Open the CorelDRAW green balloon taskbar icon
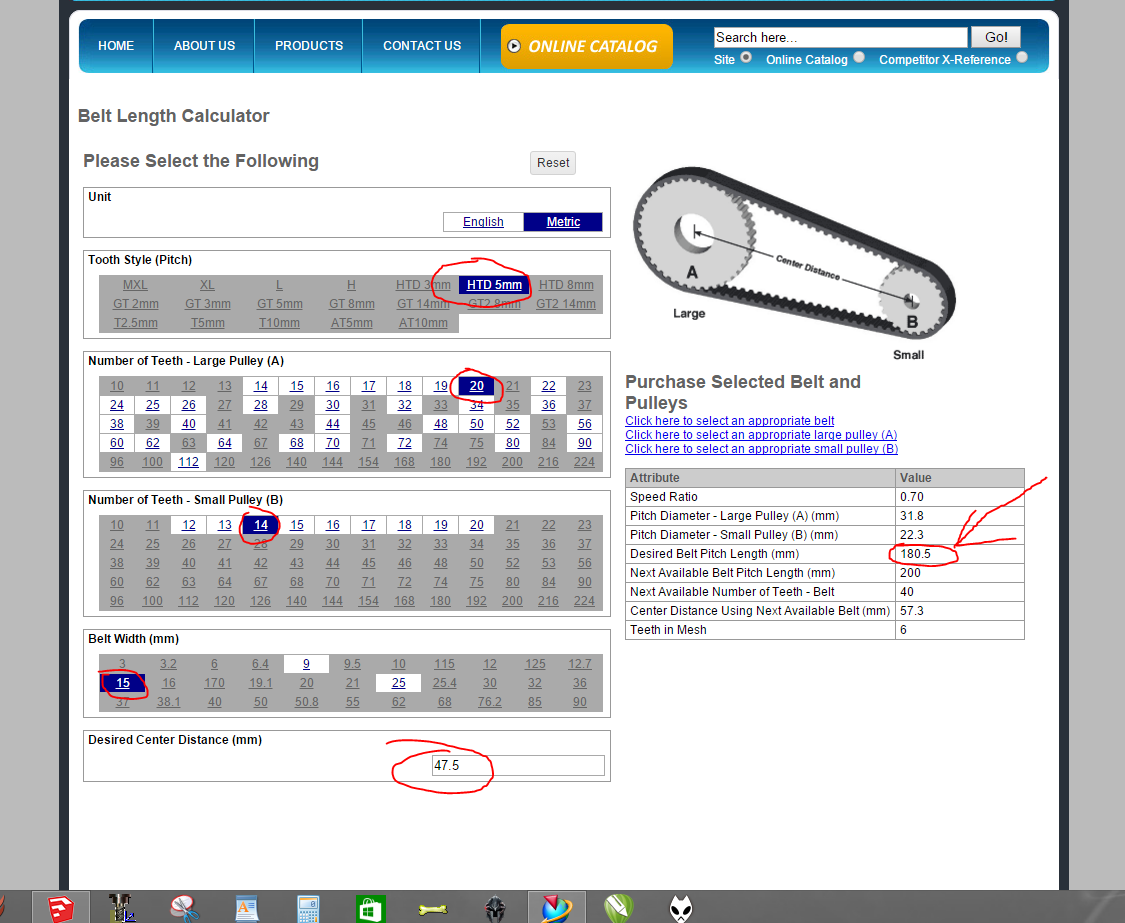 coord(620,908)
